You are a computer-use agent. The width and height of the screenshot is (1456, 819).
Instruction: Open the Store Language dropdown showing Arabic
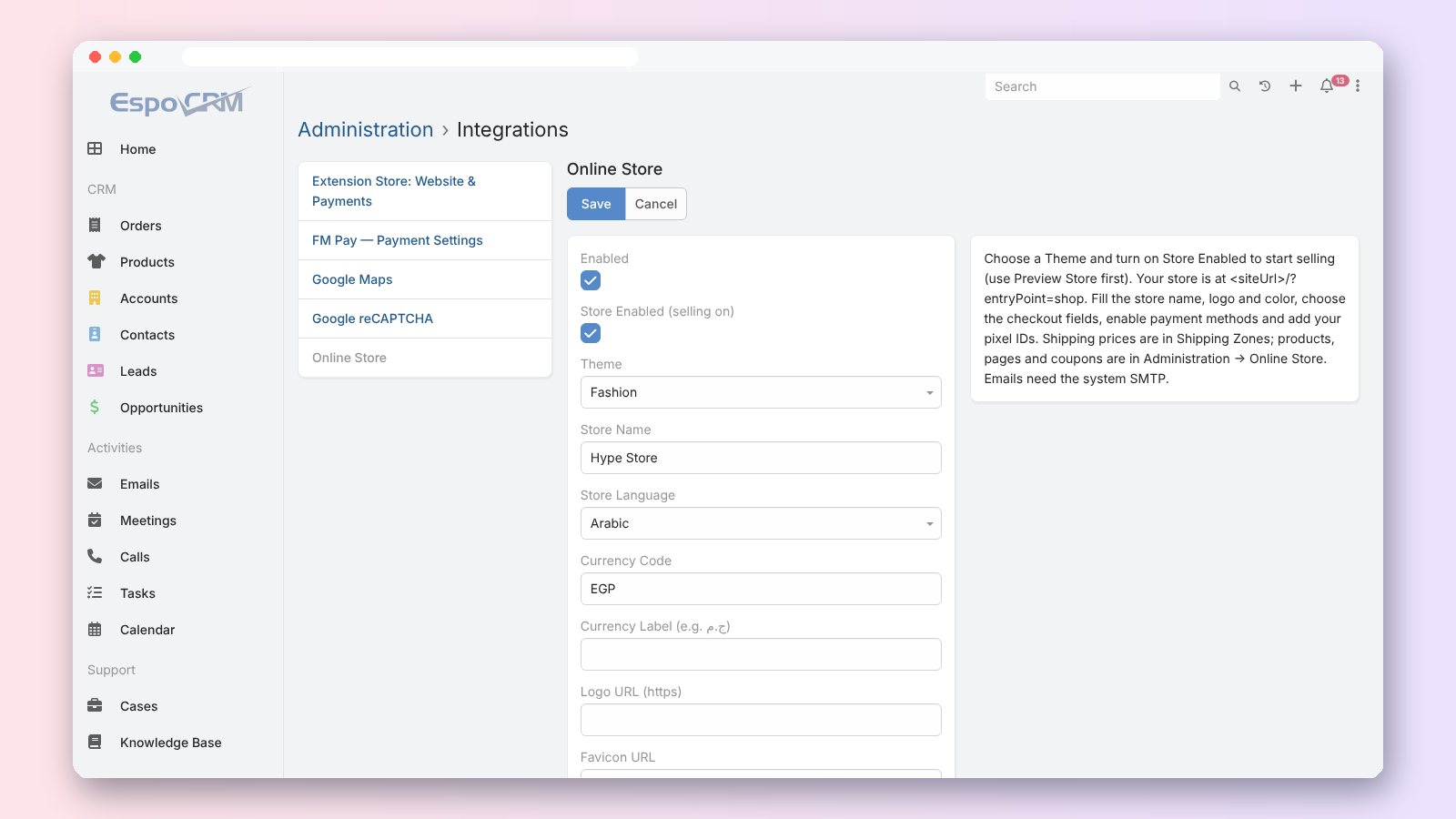pos(761,523)
